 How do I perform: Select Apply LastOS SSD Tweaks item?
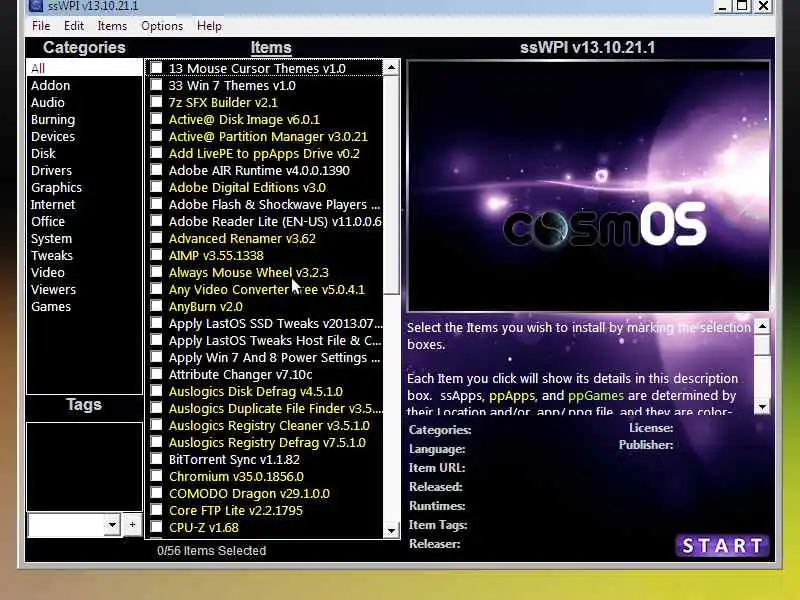pos(275,323)
